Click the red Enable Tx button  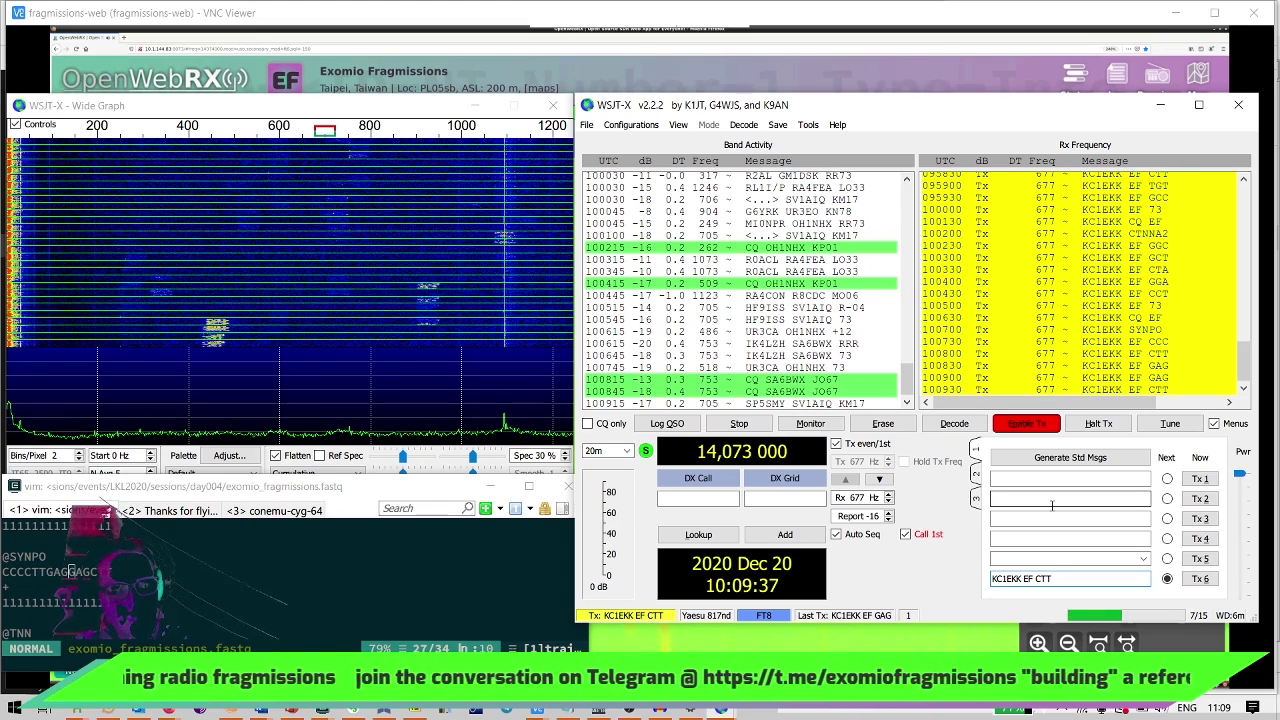(1026, 424)
